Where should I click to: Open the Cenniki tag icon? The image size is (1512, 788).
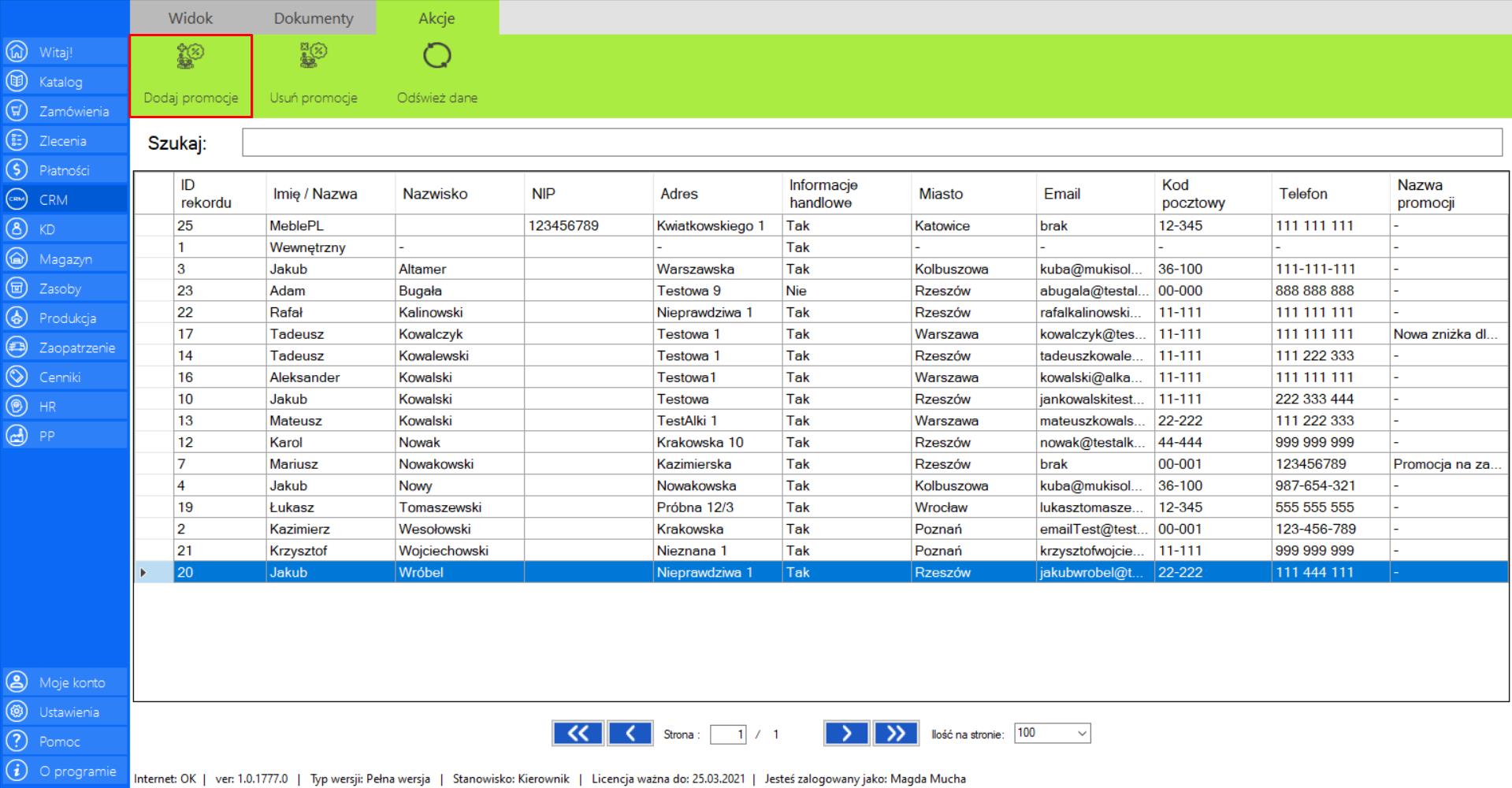click(17, 377)
